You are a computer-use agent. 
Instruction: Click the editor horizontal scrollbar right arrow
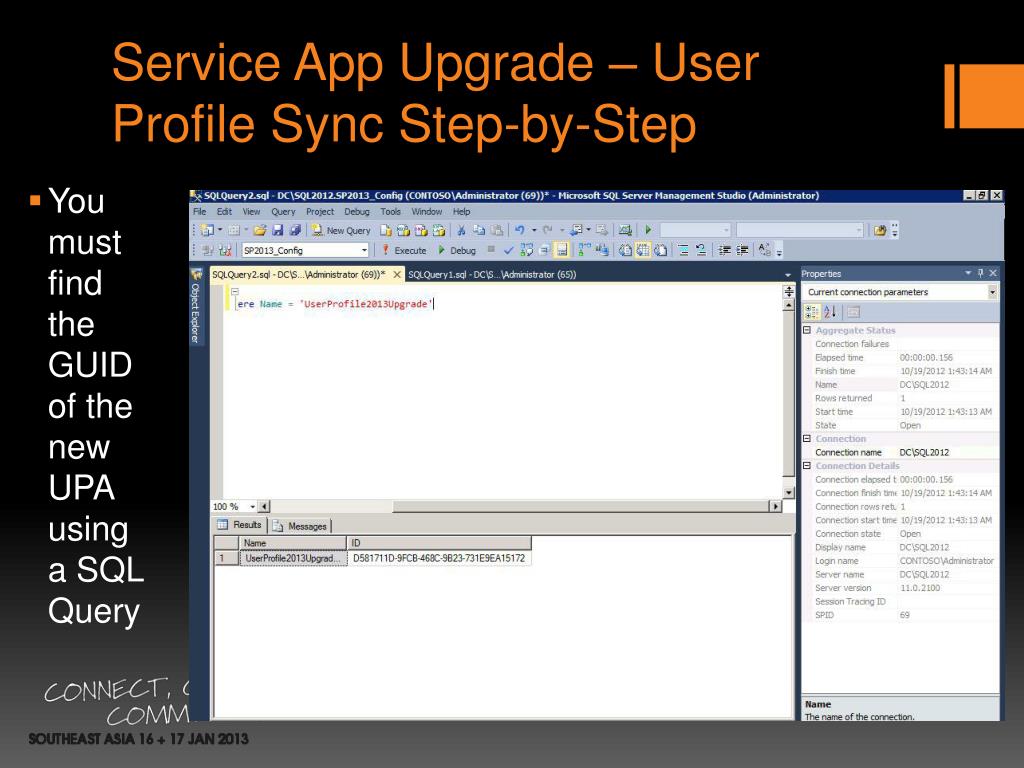pyautogui.click(x=775, y=506)
